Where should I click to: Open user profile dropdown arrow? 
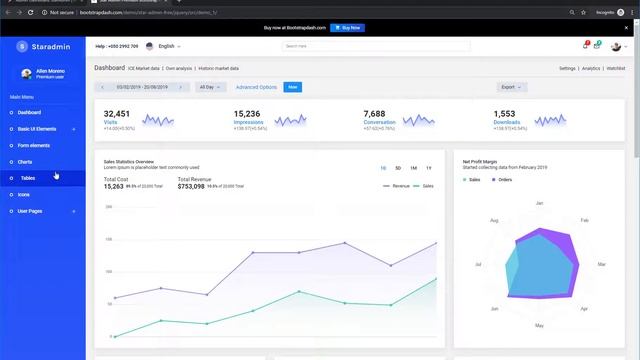click(626, 47)
